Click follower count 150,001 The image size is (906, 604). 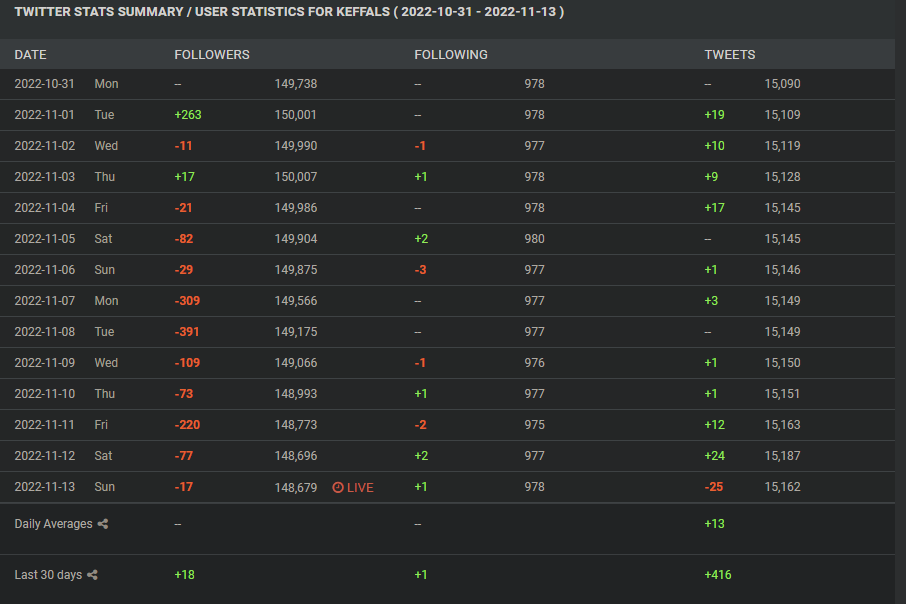point(295,114)
